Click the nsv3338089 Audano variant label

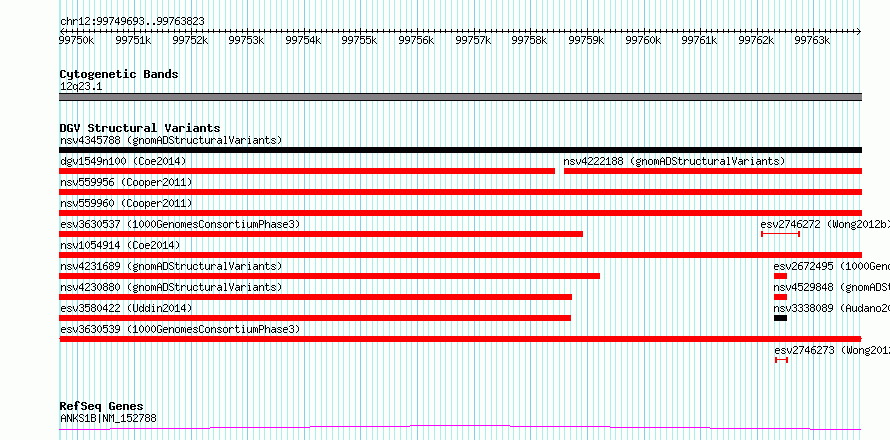tap(832, 308)
